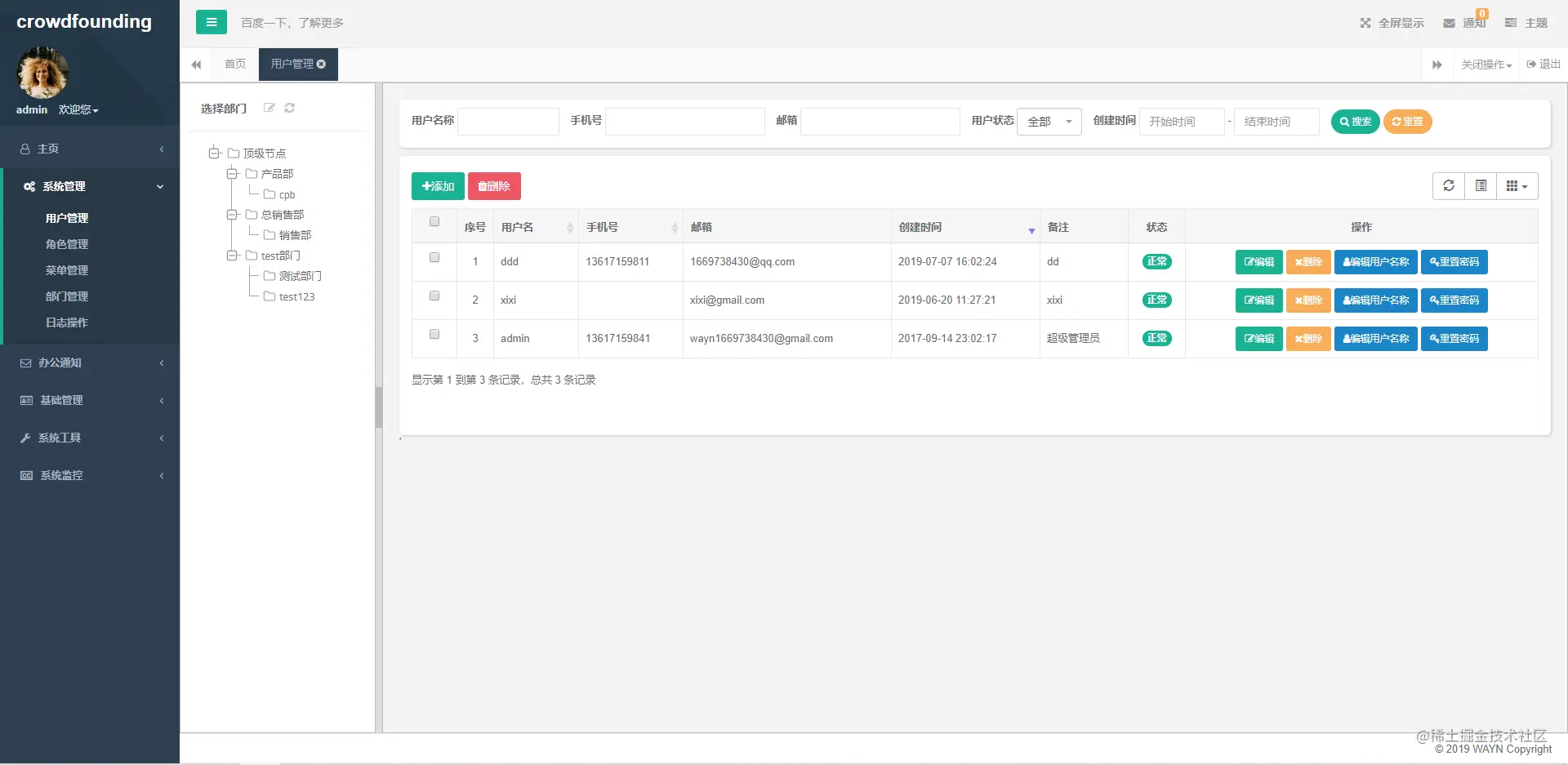1568x765 pixels.
Task: Click the green 搜索 button
Action: click(1356, 121)
